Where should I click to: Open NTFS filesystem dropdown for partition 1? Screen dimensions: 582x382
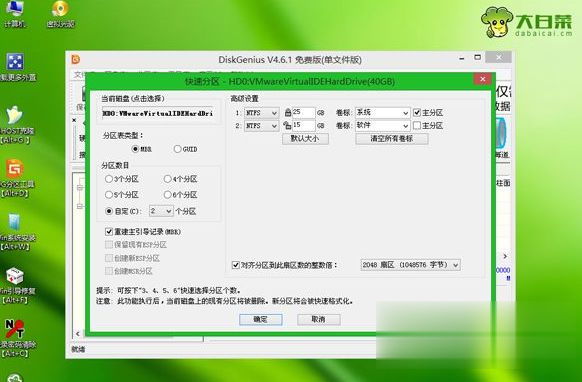click(x=262, y=112)
